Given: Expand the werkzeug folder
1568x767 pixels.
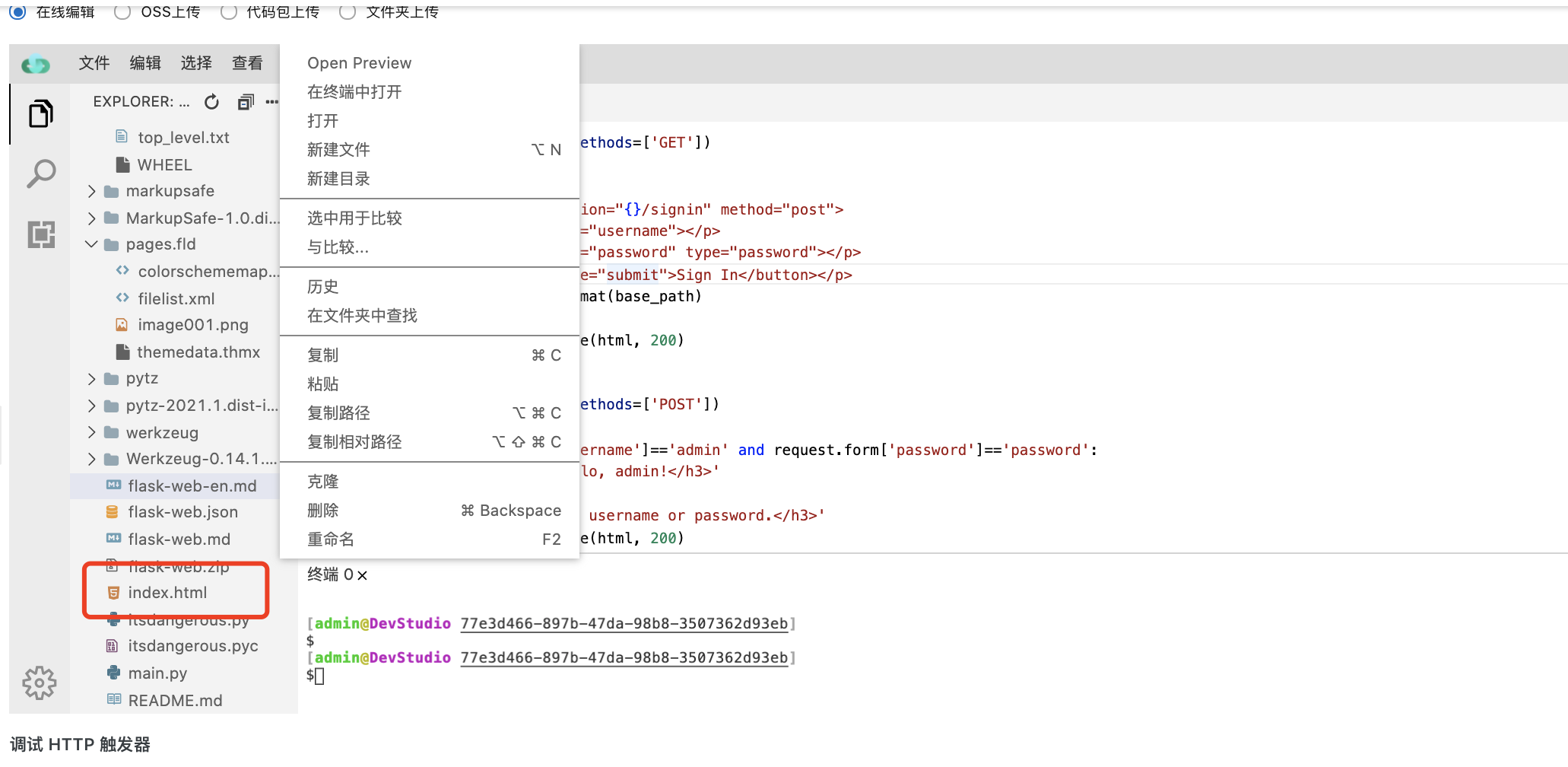Looking at the screenshot, I should 92,433.
